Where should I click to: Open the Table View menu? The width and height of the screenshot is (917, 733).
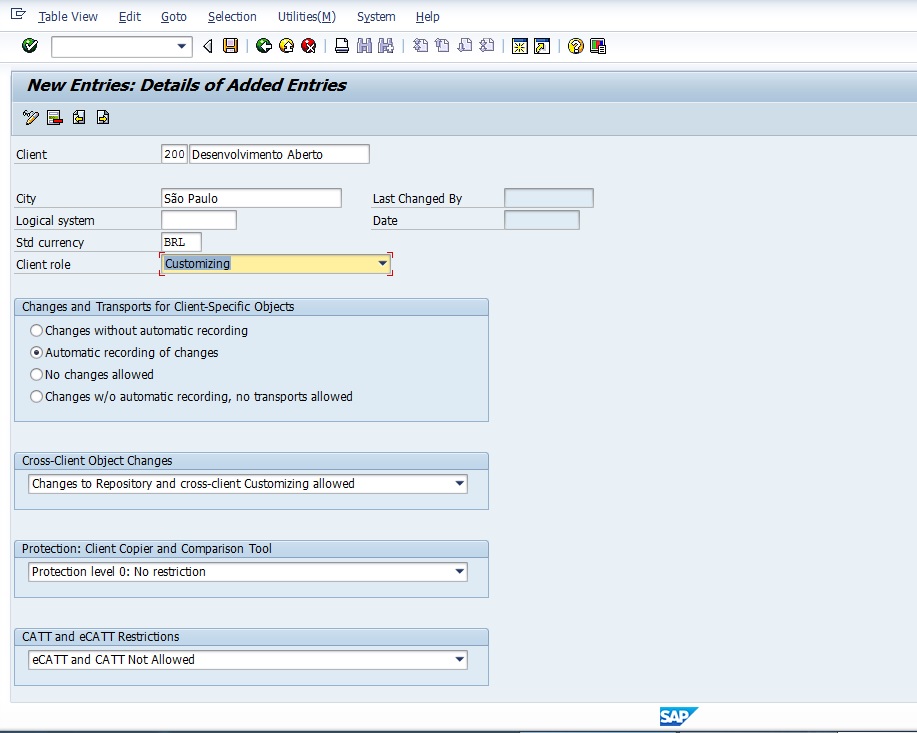(x=68, y=17)
